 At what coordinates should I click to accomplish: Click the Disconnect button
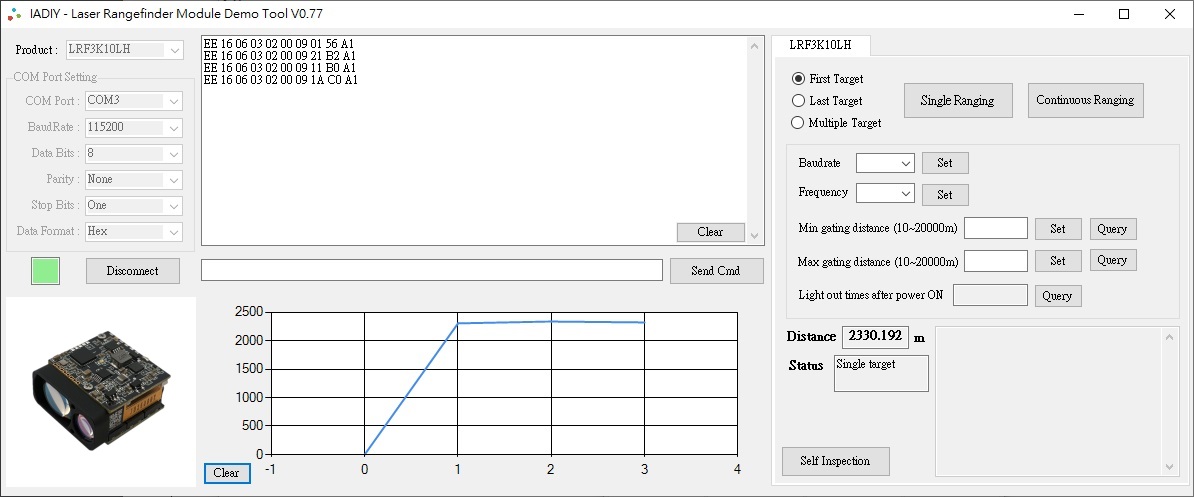(x=133, y=271)
